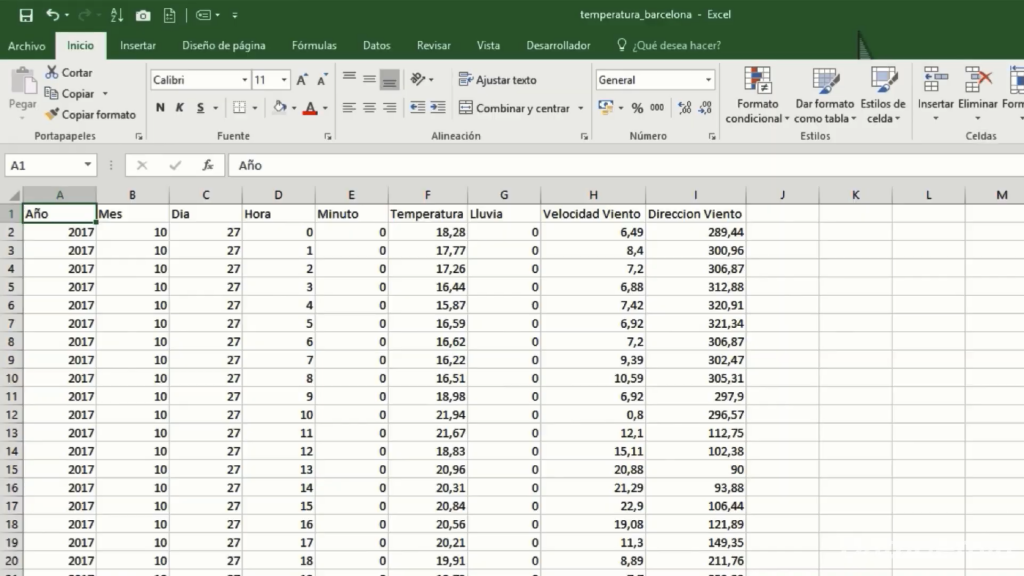Click the Temperatura header cell F1
The height and width of the screenshot is (576, 1024).
point(427,213)
